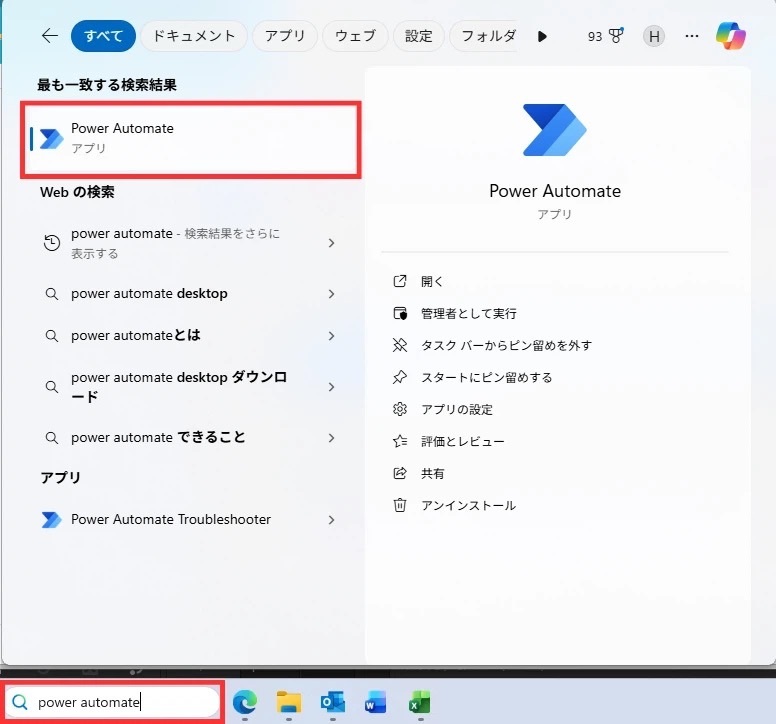The height and width of the screenshot is (724, 776).
Task: Switch to the フォルダ filter tab
Action: [x=484, y=36]
